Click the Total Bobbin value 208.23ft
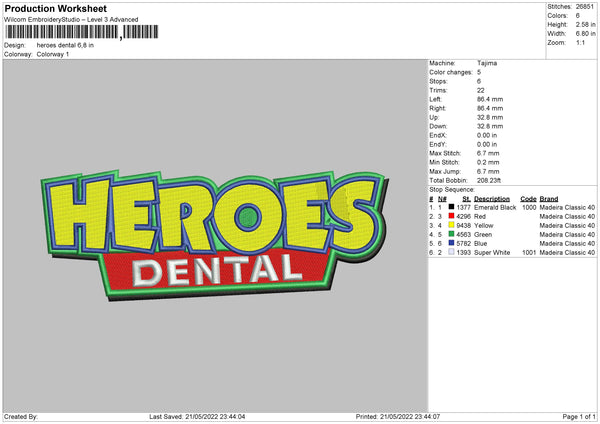 [489, 180]
